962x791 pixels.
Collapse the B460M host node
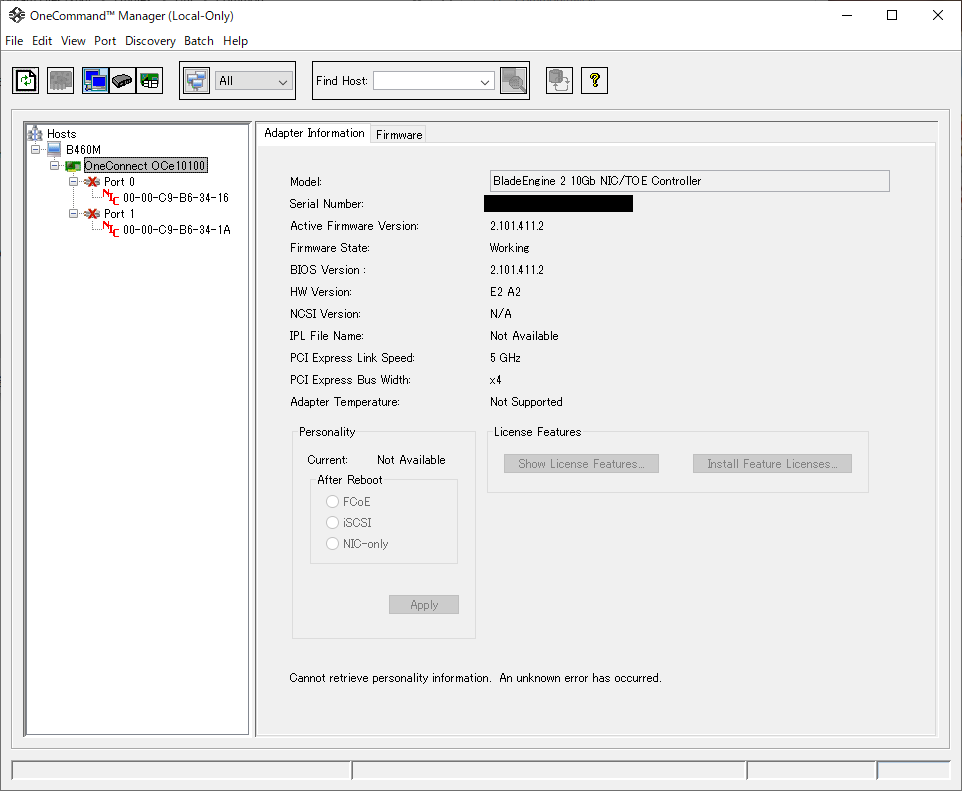coord(36,150)
